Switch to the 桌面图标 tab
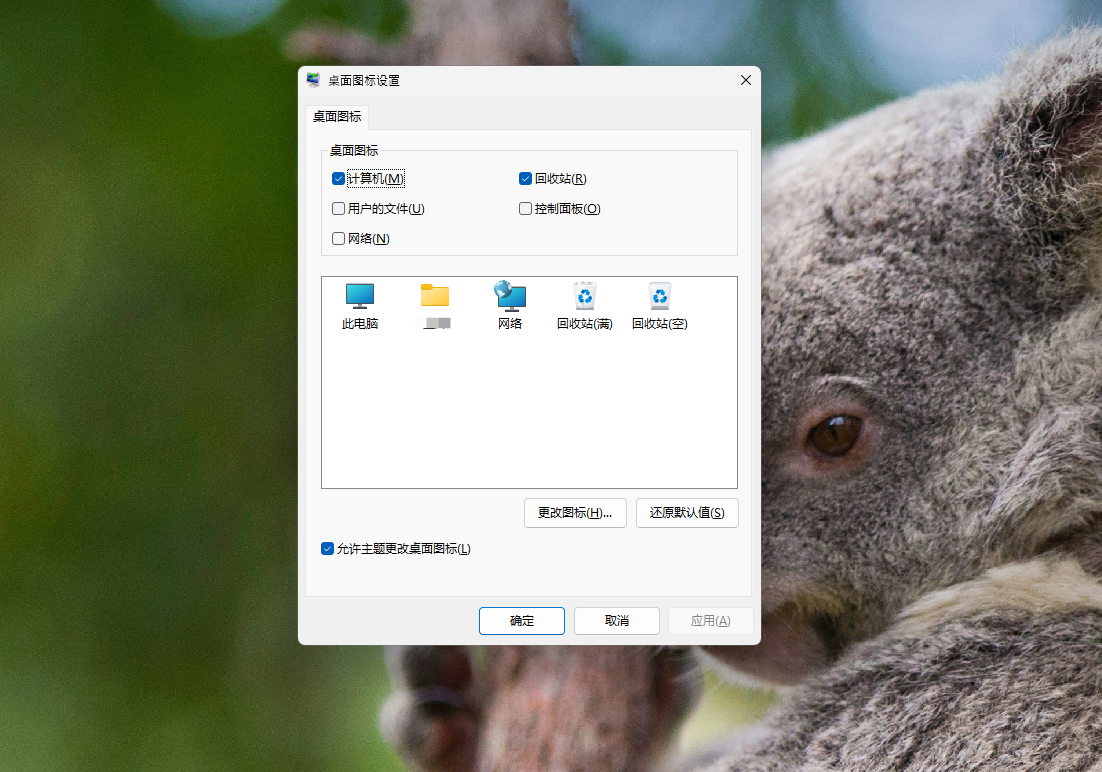1102x772 pixels. [x=337, y=117]
